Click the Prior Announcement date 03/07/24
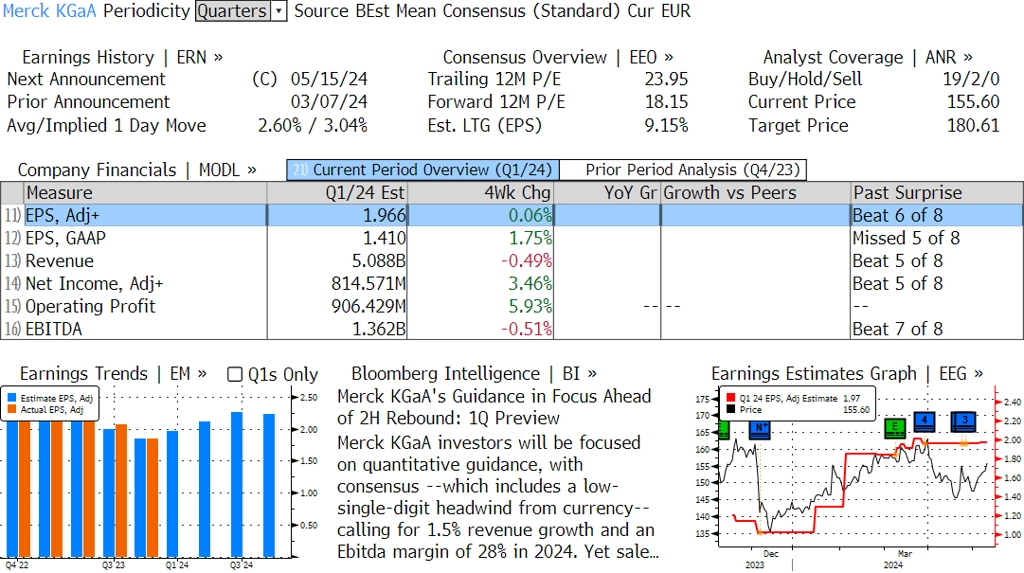 point(329,102)
